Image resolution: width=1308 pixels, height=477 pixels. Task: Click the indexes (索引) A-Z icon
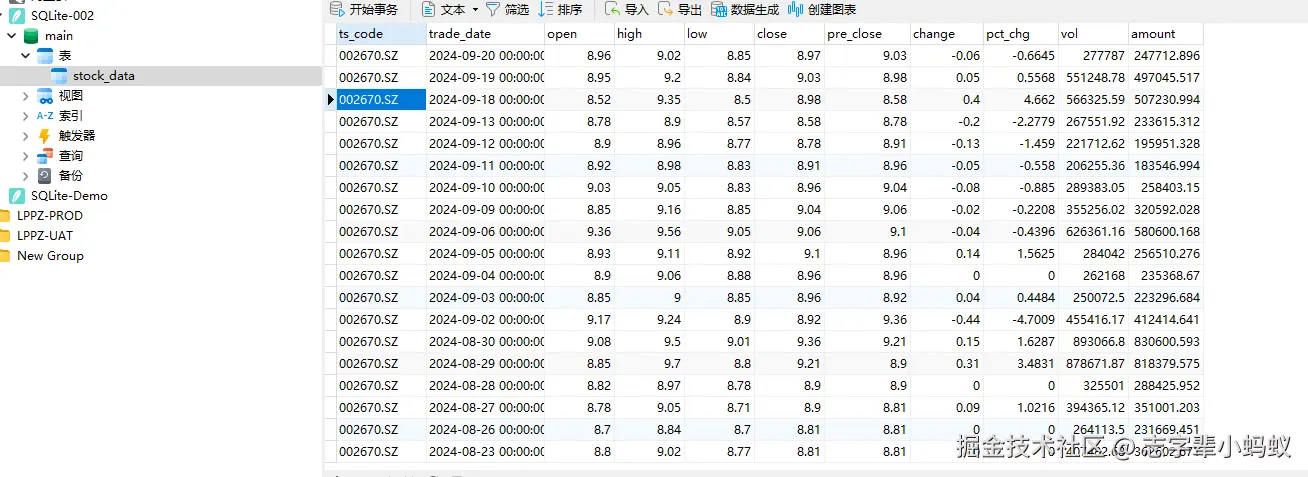coord(45,116)
